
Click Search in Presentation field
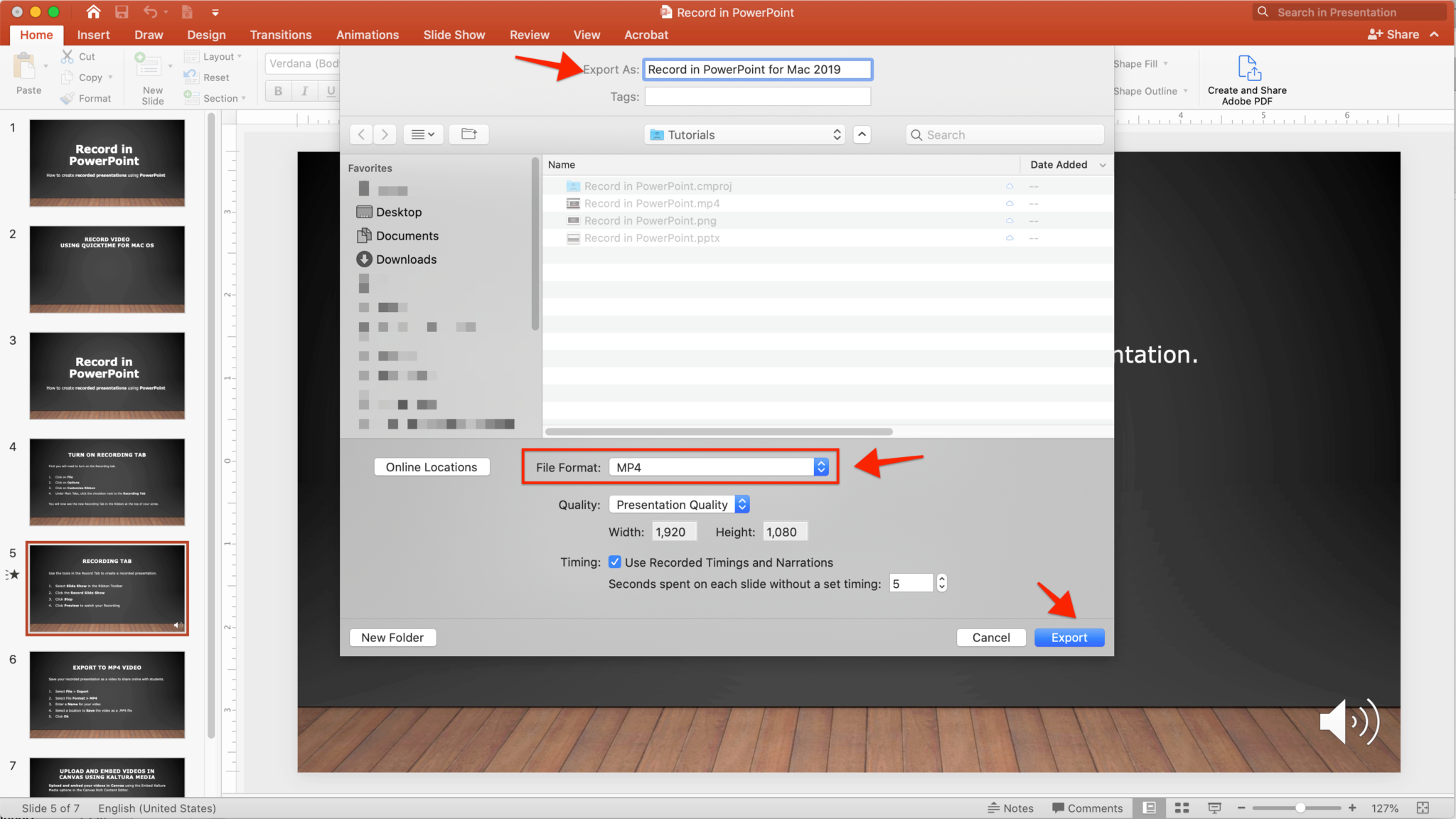click(x=1349, y=12)
